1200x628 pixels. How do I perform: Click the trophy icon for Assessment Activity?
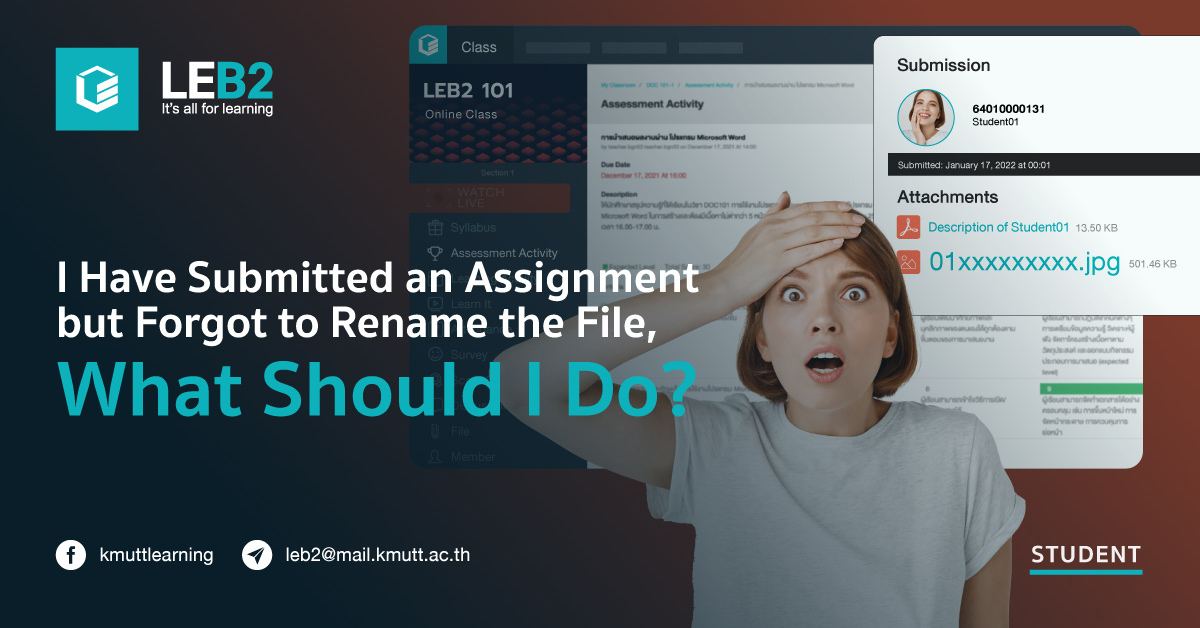coord(434,253)
